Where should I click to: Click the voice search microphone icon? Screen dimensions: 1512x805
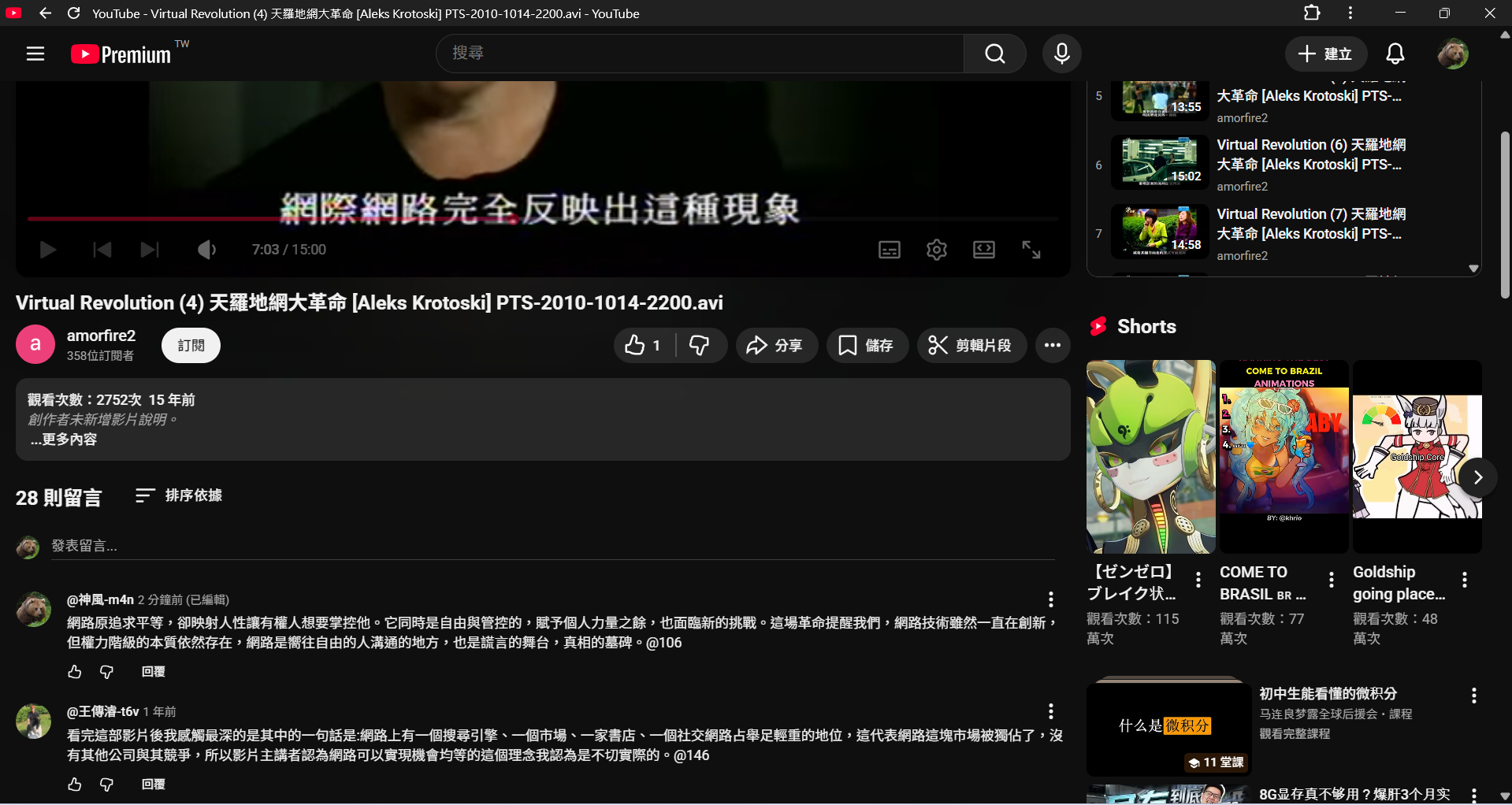click(x=1061, y=54)
